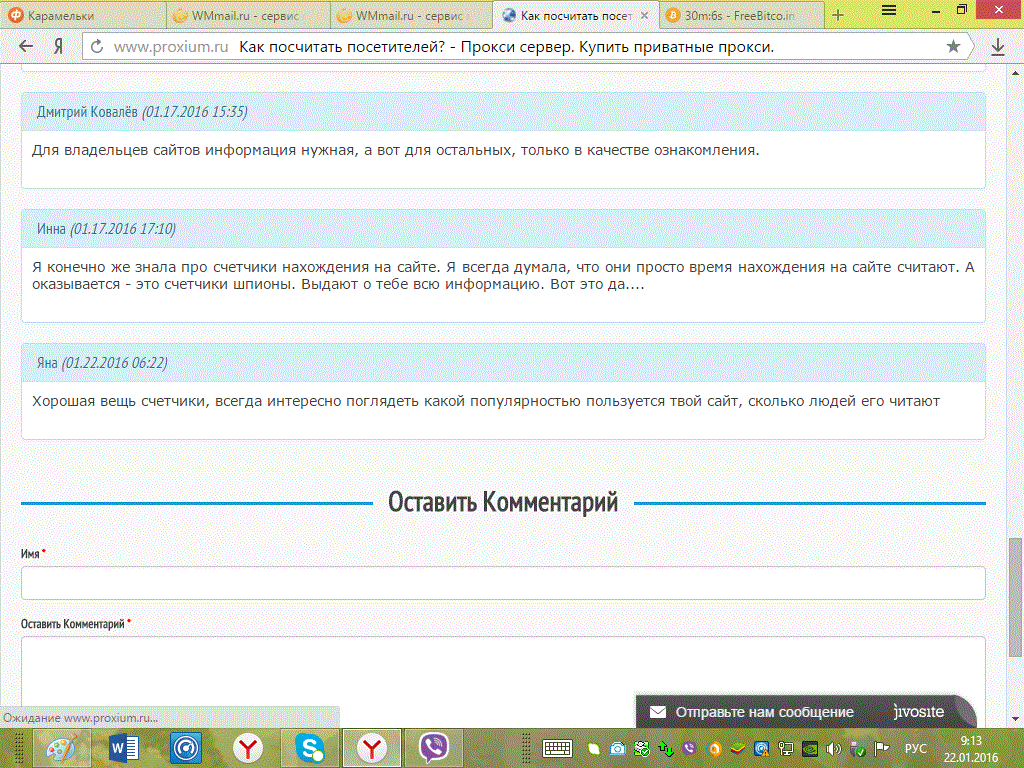Open the blue speedometer app in taskbar
This screenshot has width=1024, height=768.
click(x=185, y=748)
